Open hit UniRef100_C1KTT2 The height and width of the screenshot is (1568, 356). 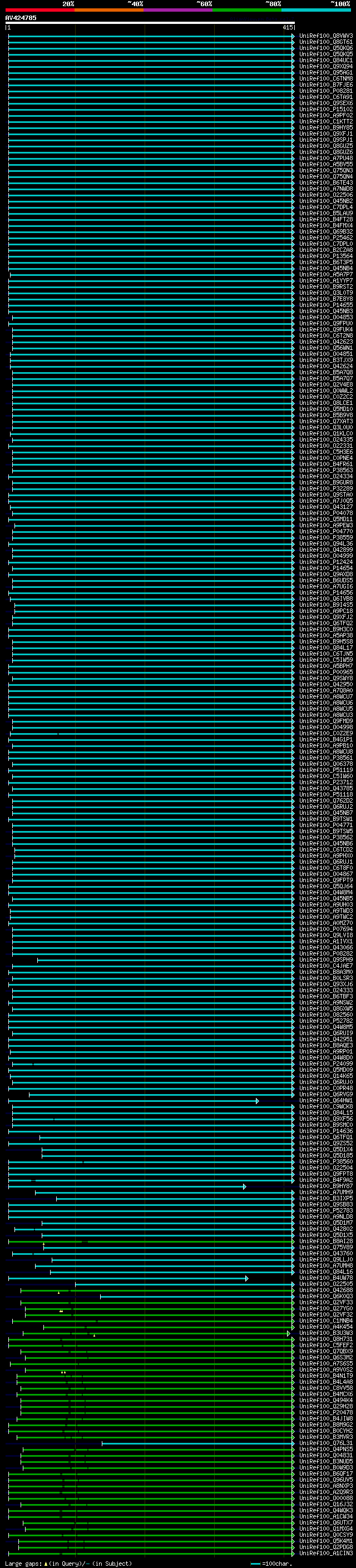coord(325,121)
